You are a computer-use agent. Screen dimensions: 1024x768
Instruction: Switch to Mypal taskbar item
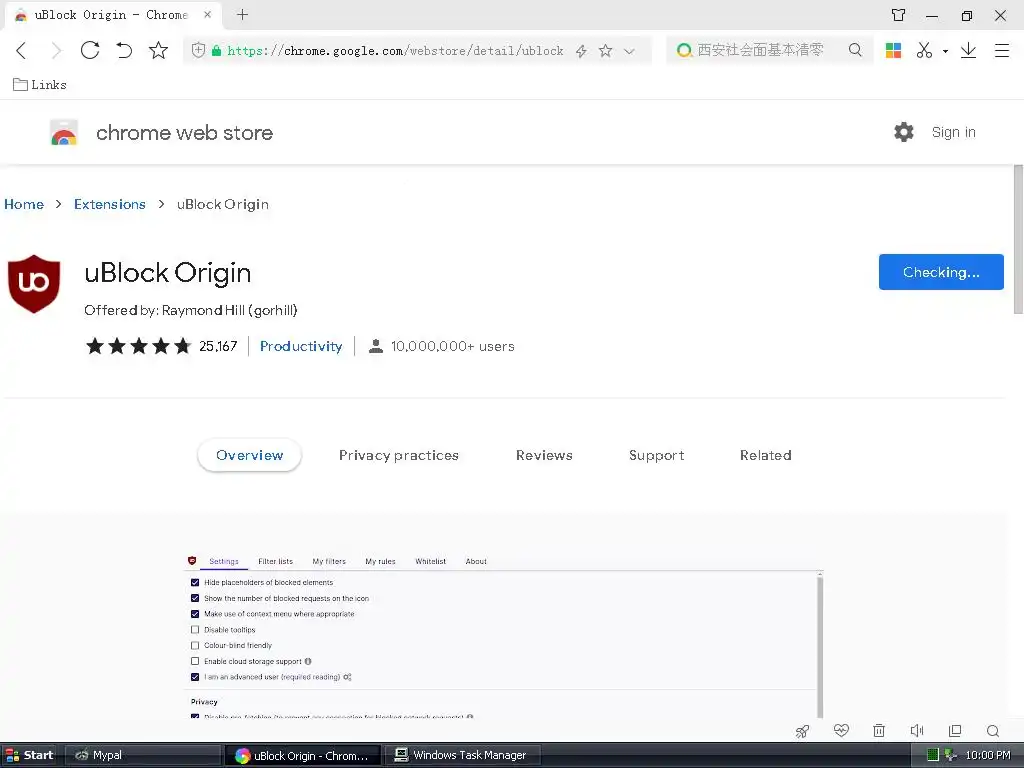click(142, 755)
